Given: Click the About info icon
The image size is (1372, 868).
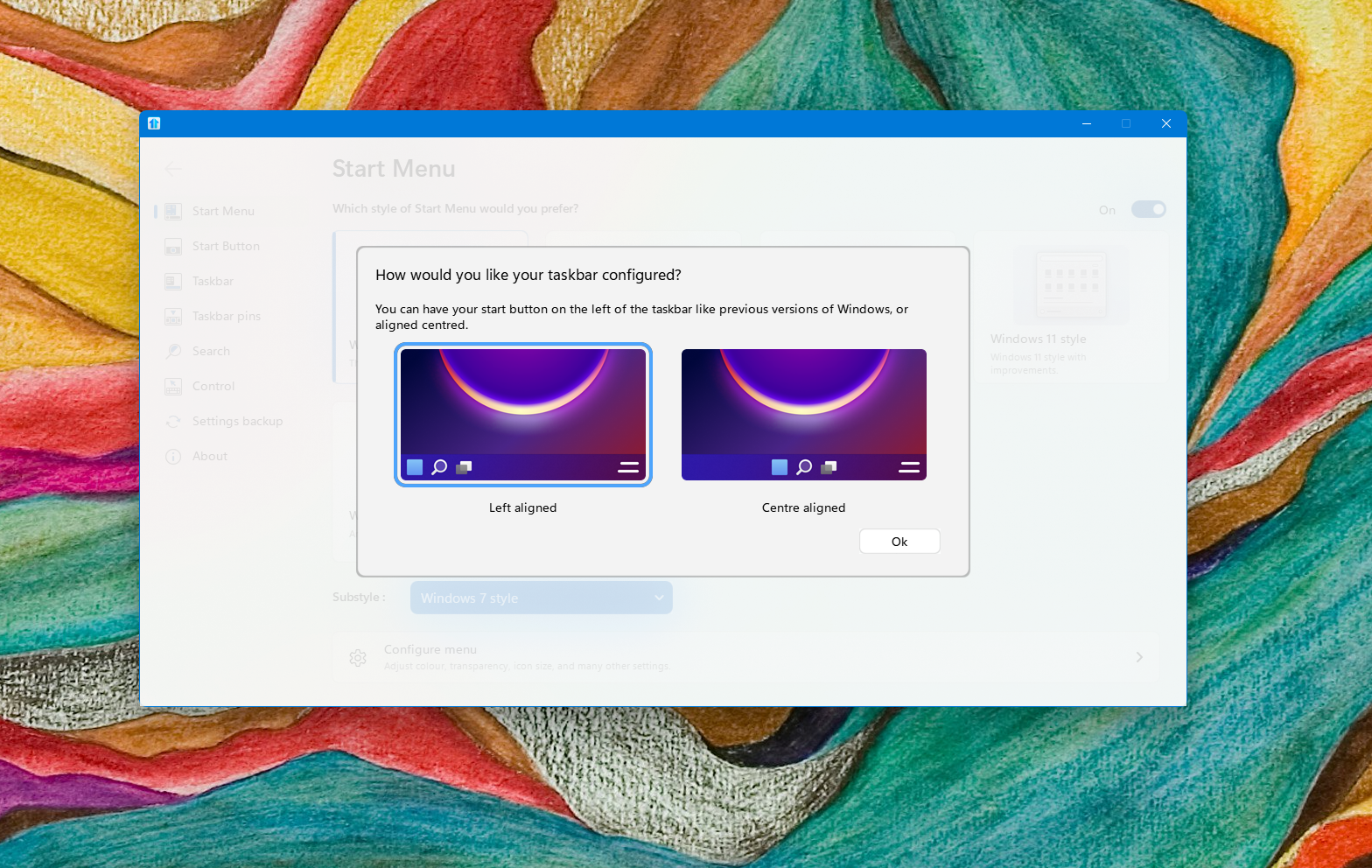Looking at the screenshot, I should [x=173, y=456].
